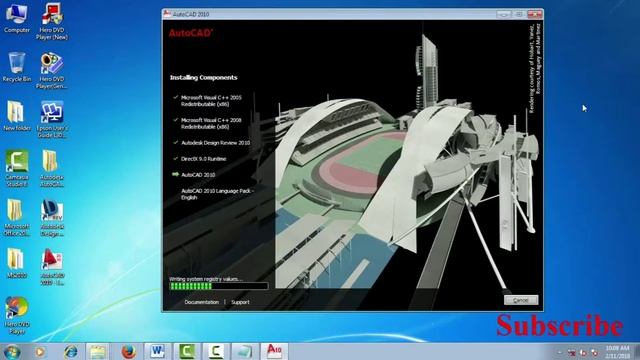Open Windows Media Player from taskbar
This screenshot has width=640, height=360.
pos(40,351)
